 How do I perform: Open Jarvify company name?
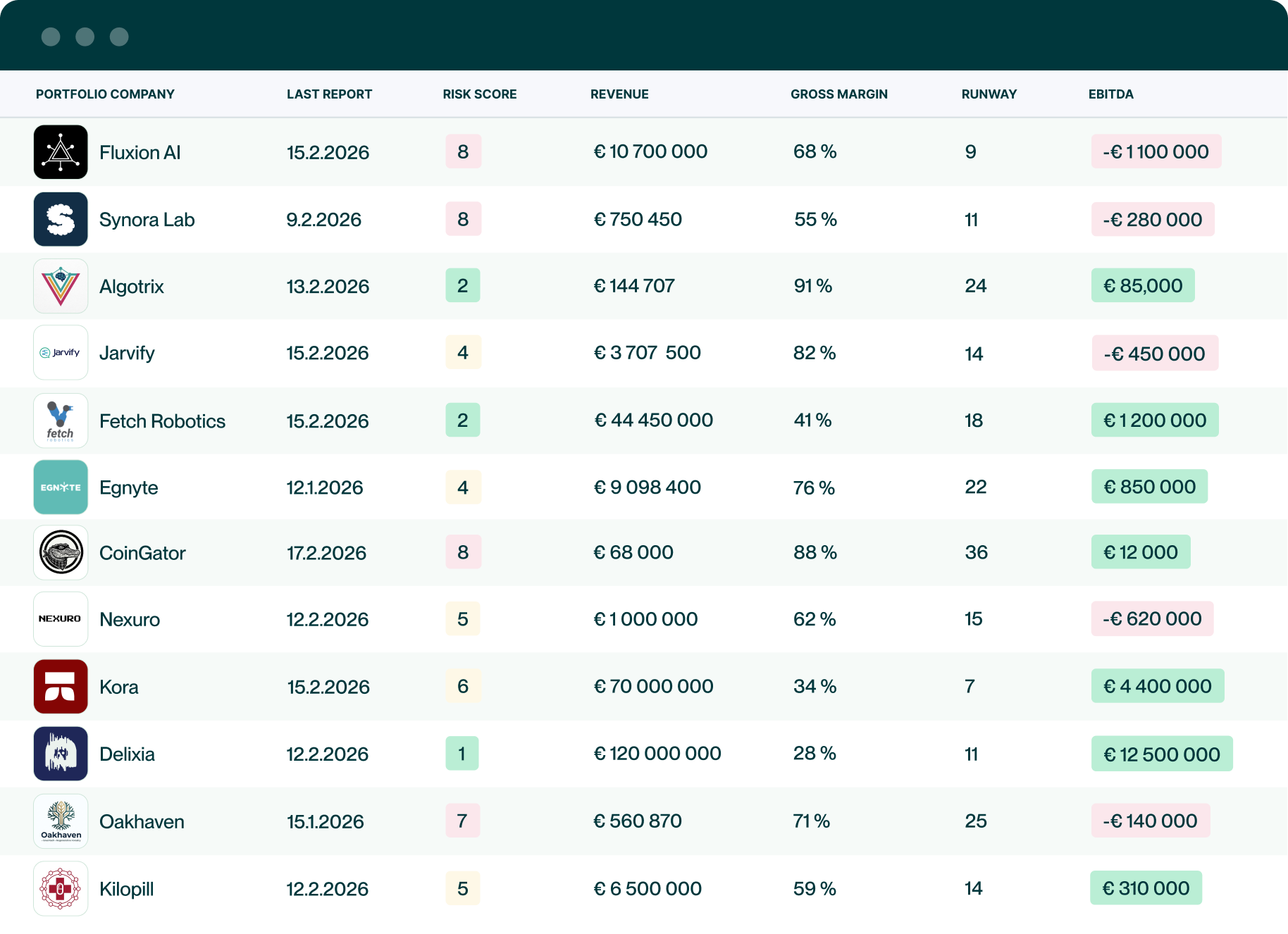127,354
